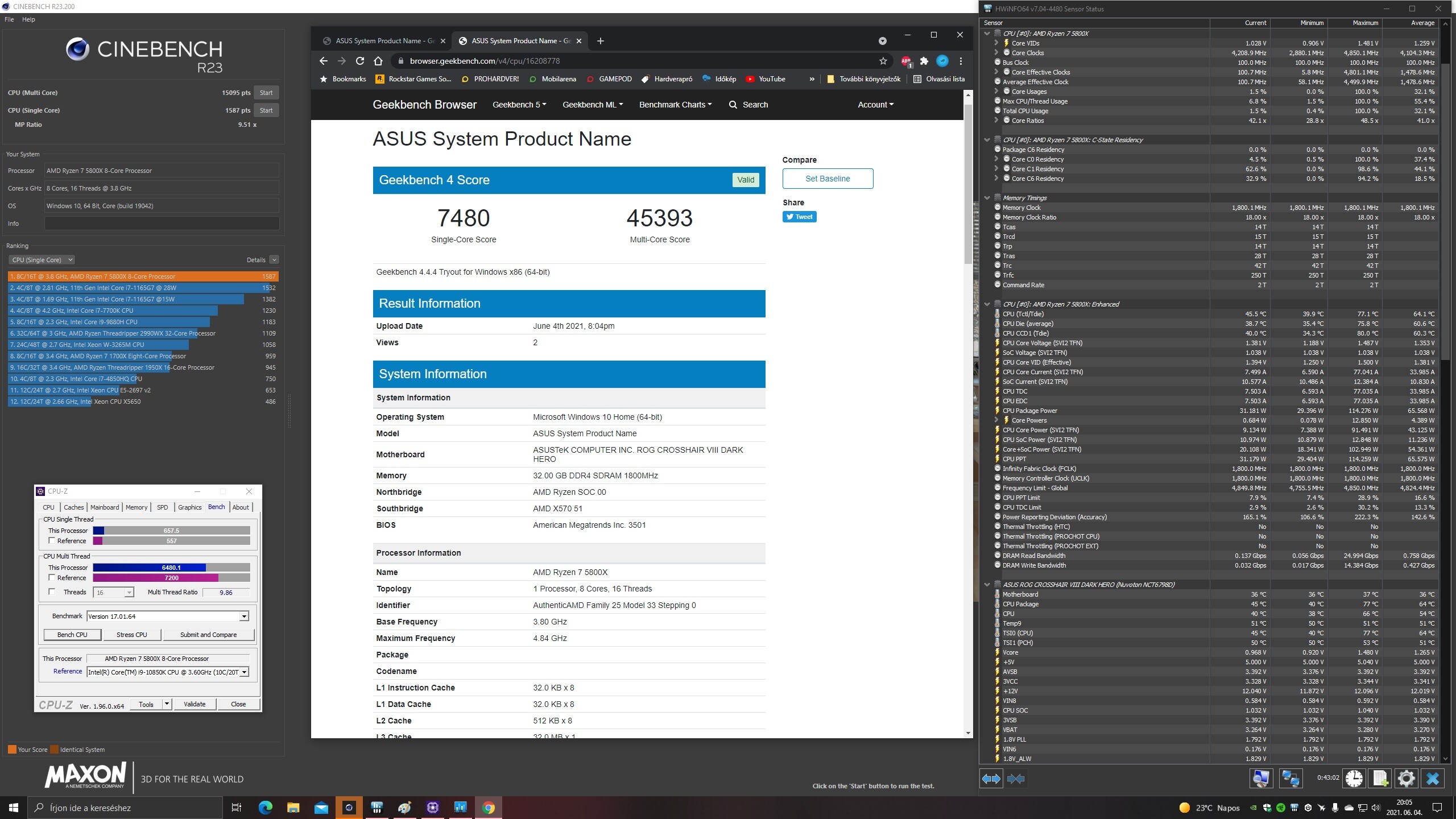Open a new Chrome tab
The height and width of the screenshot is (819, 1456).
point(601,41)
